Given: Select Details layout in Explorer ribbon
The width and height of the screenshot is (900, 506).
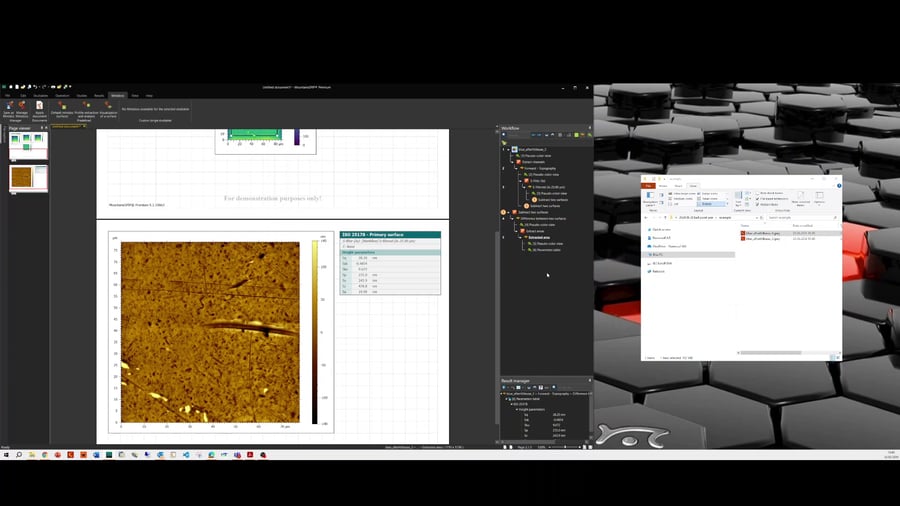Looking at the screenshot, I should coord(712,204).
